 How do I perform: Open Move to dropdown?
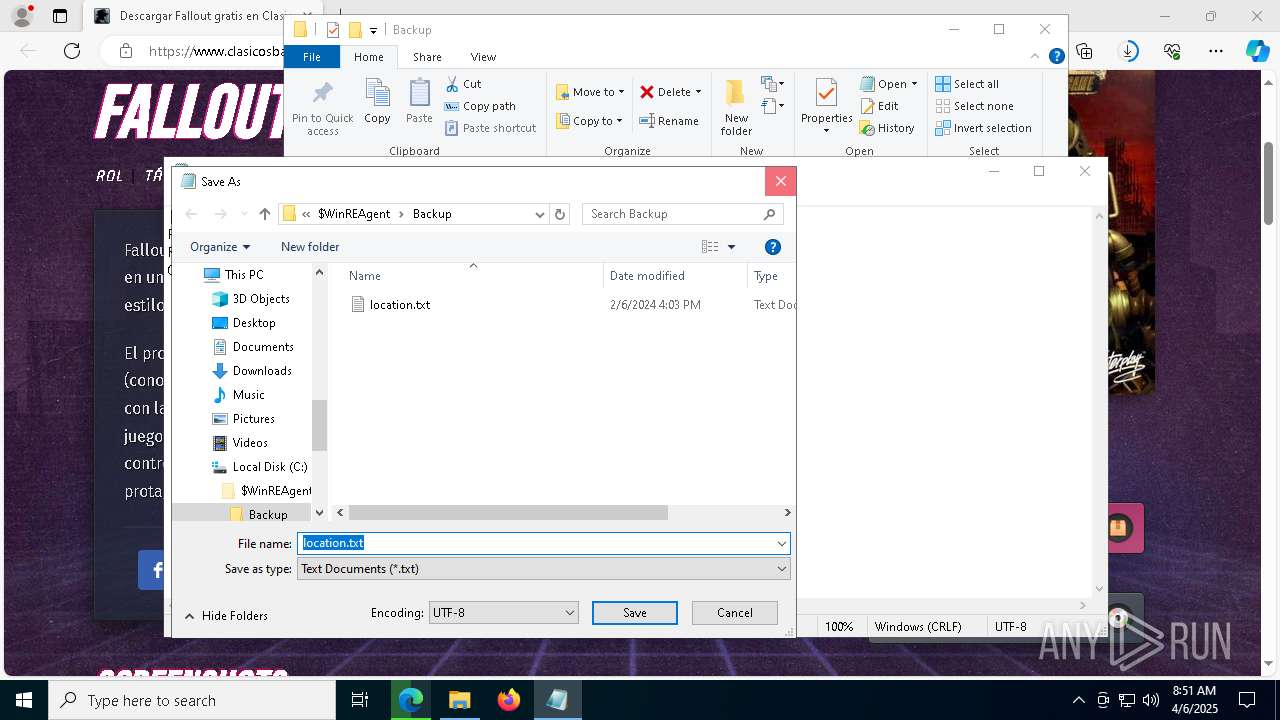(590, 92)
